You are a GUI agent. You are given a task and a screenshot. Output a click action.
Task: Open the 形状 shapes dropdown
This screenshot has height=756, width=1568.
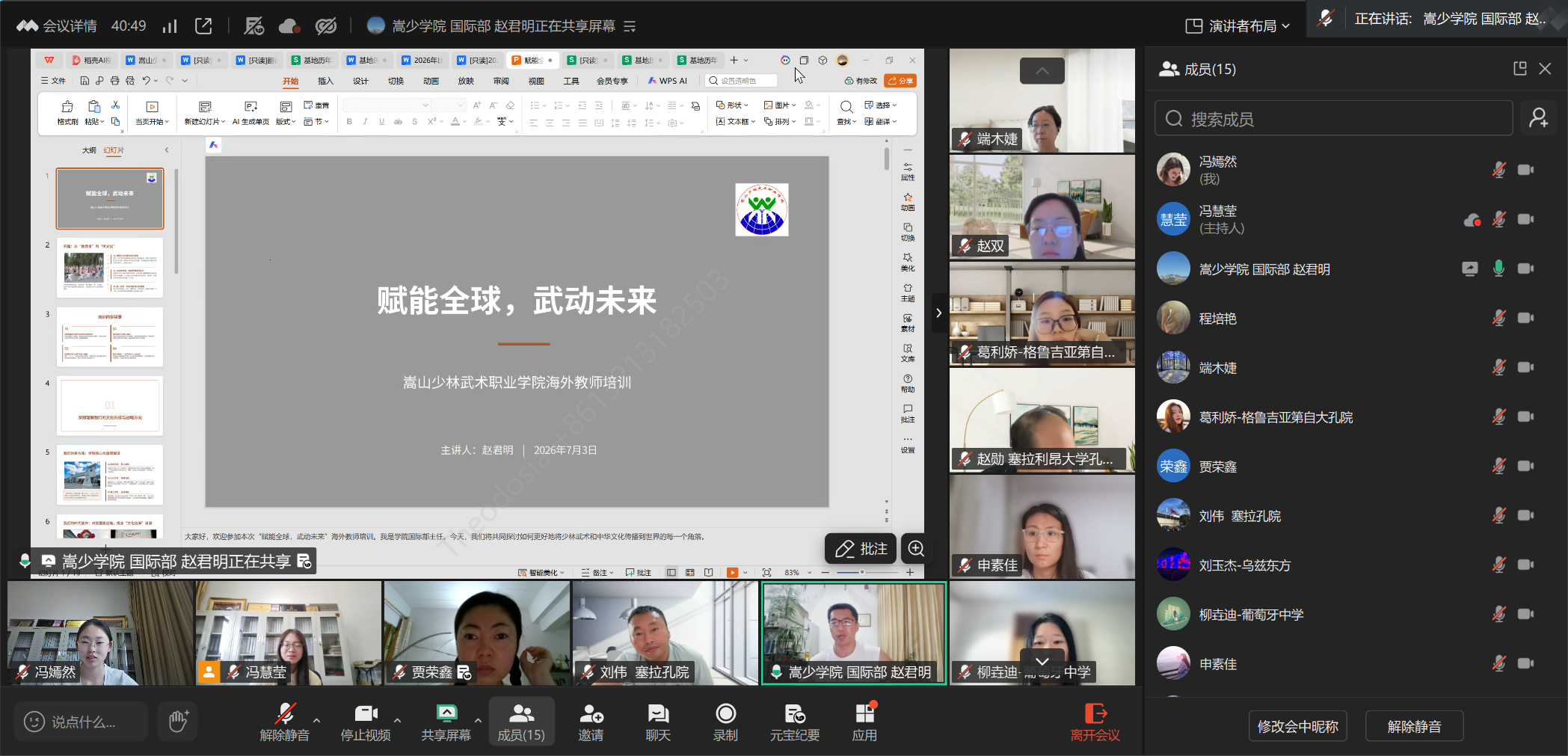point(732,105)
